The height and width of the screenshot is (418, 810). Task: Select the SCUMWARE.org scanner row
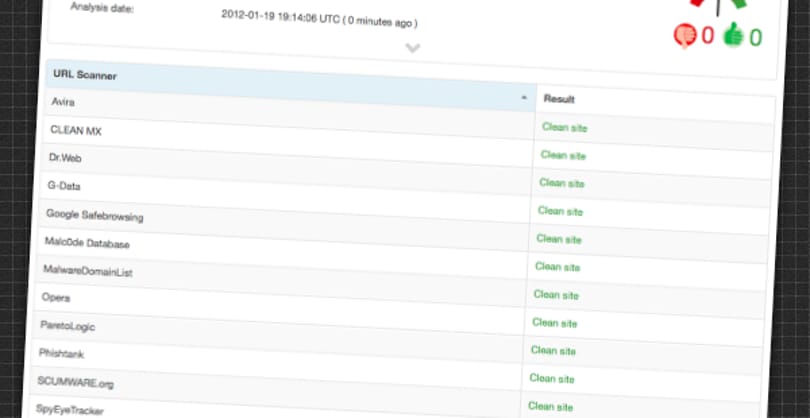point(393,393)
